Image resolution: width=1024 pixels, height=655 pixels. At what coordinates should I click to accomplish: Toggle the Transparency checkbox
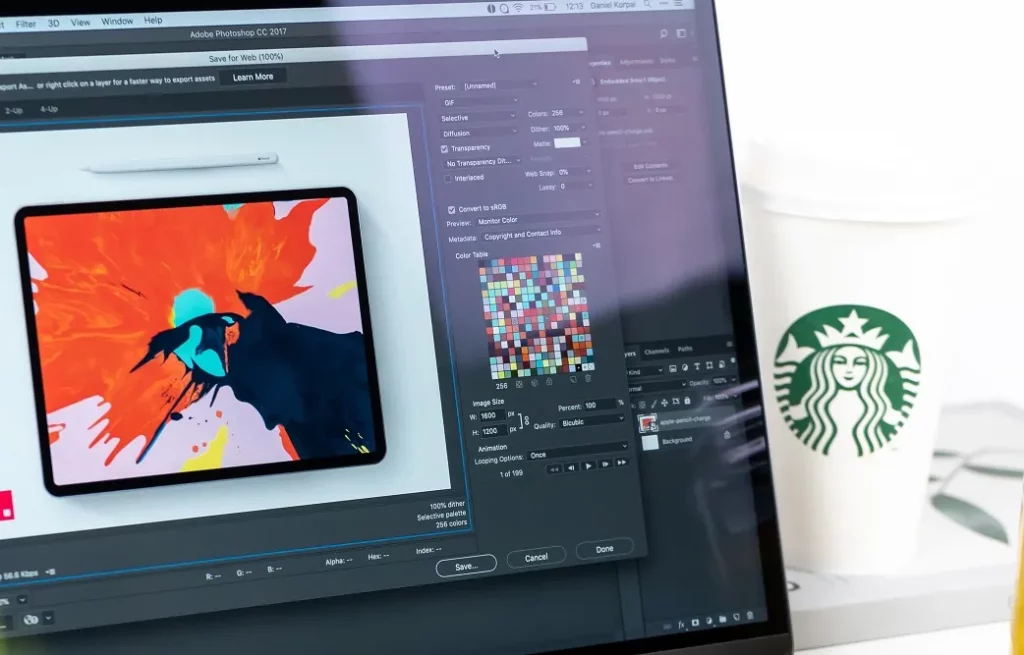444,149
